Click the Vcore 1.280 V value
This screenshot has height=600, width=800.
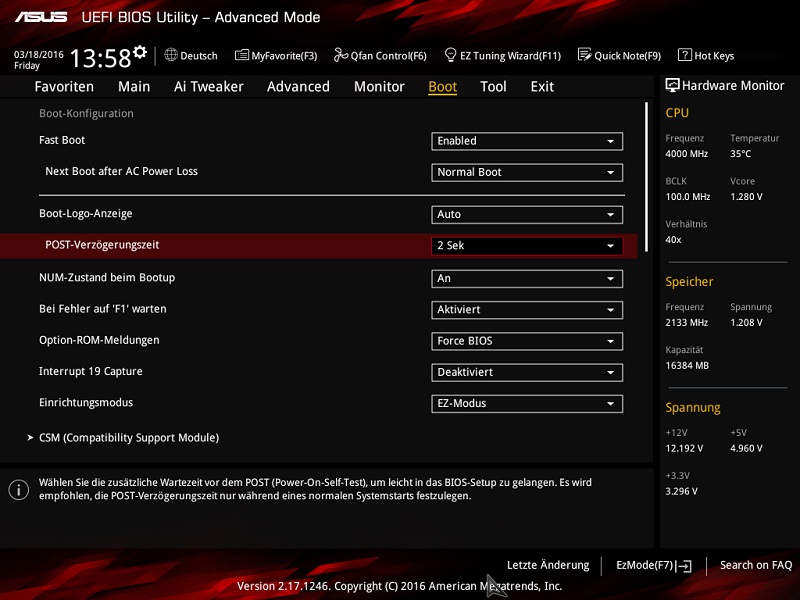pyautogui.click(x=746, y=197)
